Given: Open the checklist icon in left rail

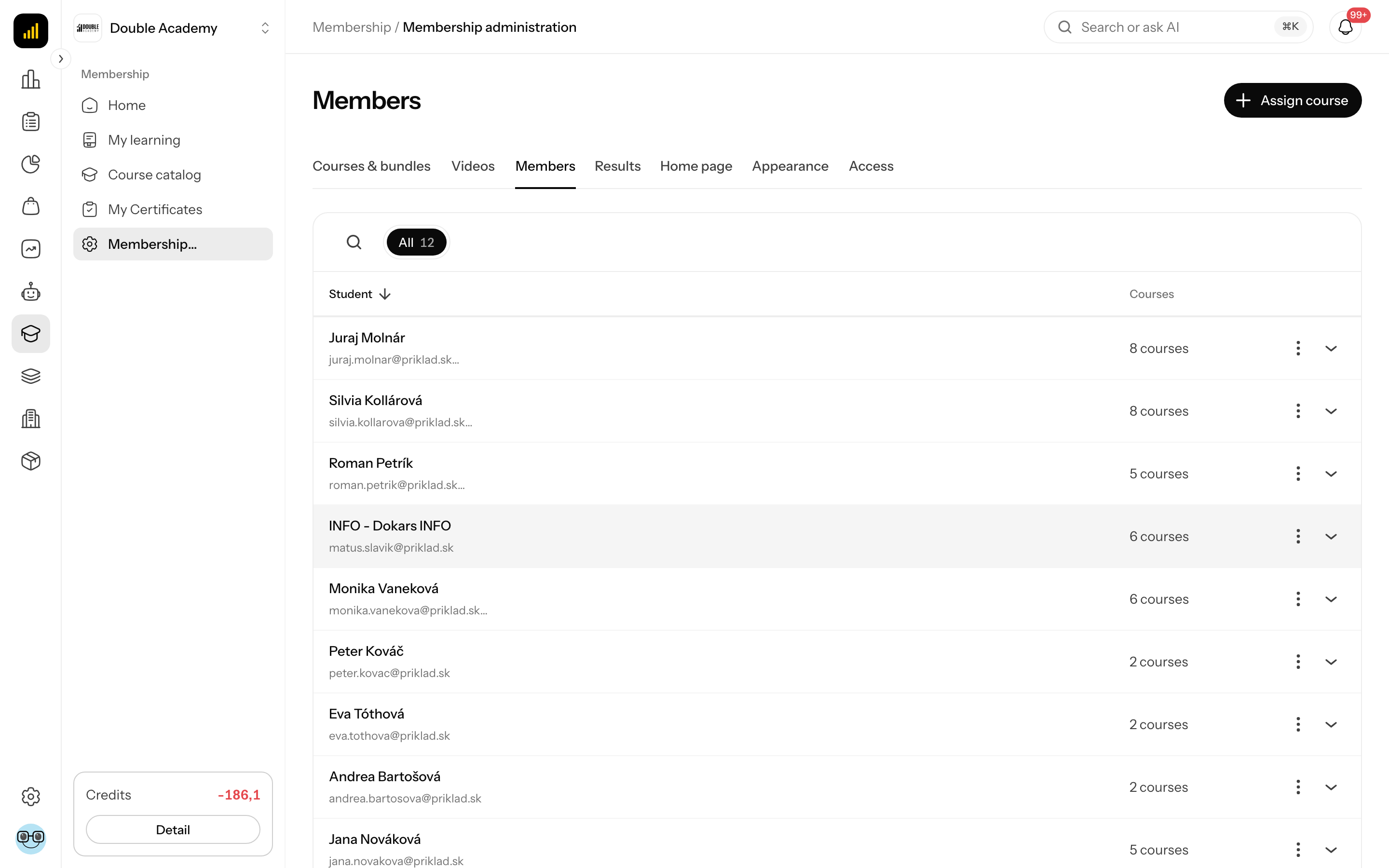Looking at the screenshot, I should point(30,122).
